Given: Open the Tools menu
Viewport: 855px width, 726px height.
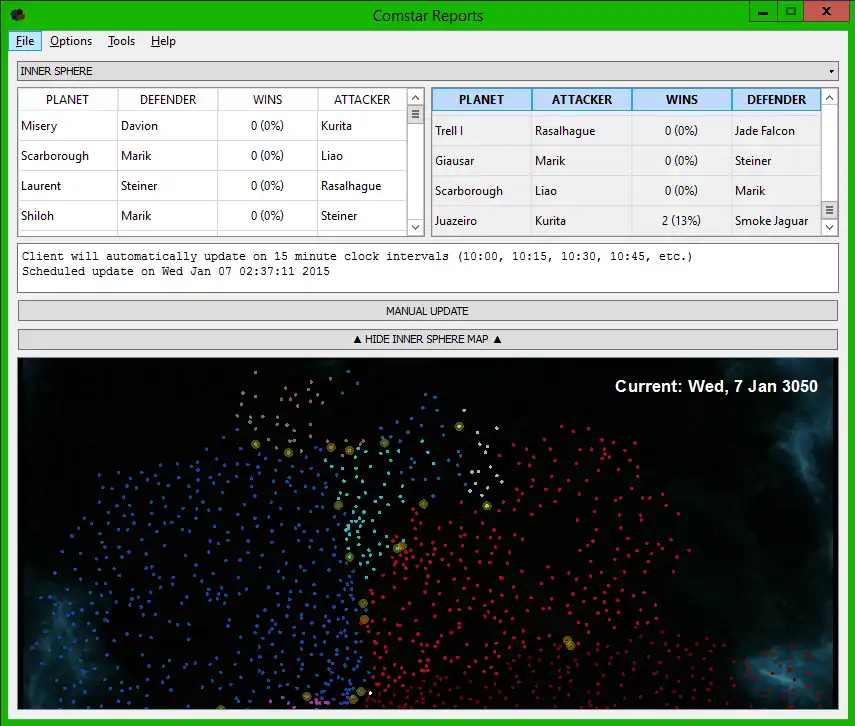Looking at the screenshot, I should pos(121,41).
